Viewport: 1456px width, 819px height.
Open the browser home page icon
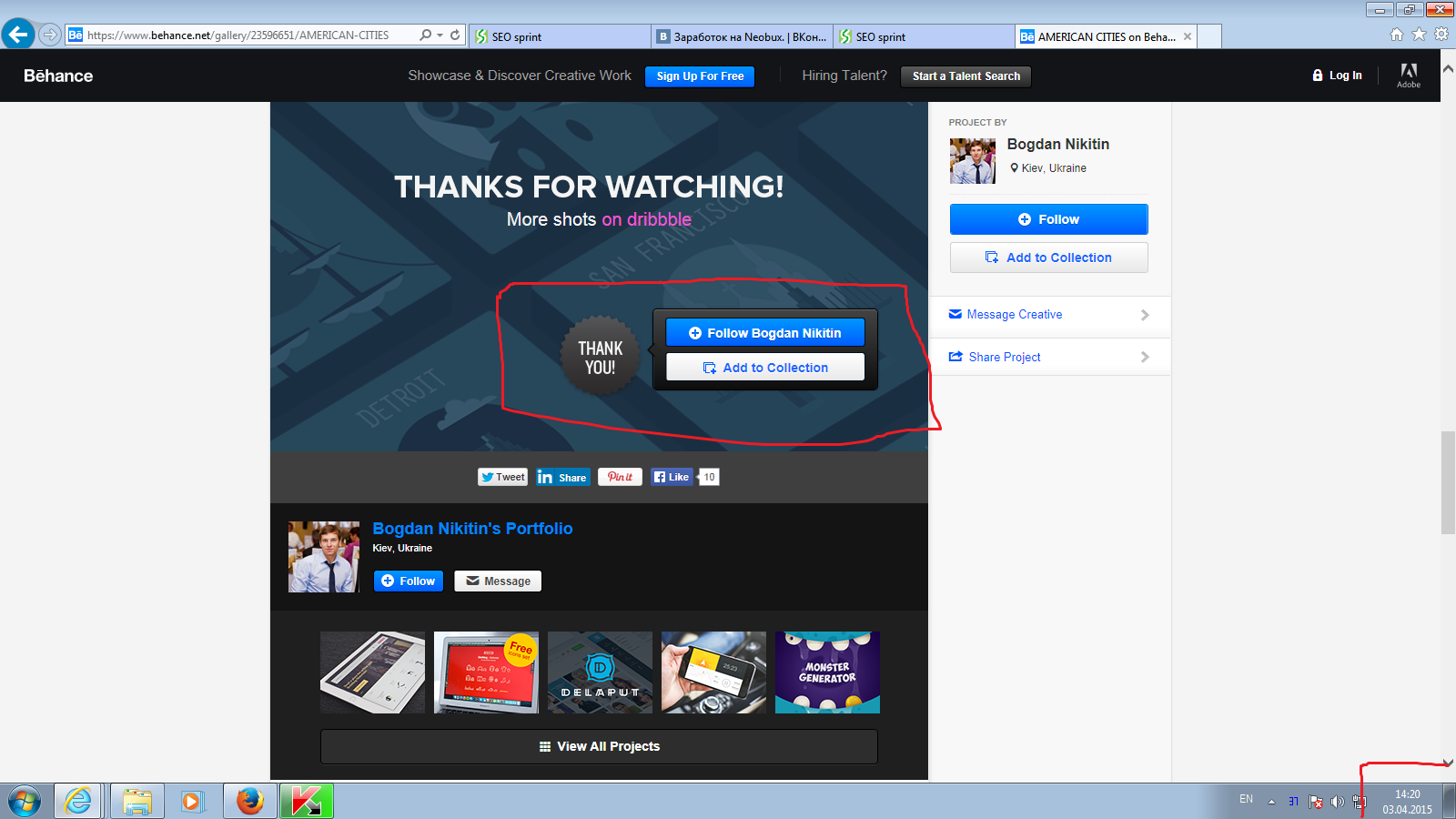coord(1397,35)
